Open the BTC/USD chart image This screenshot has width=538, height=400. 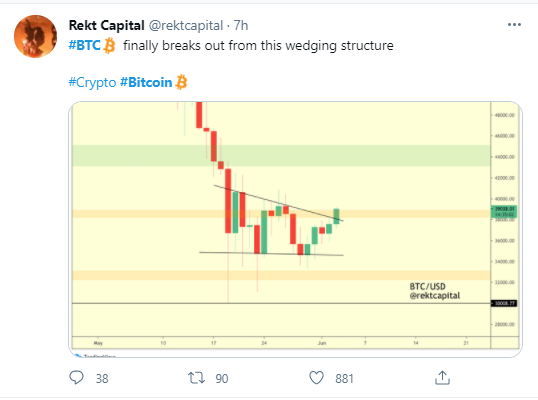295,229
